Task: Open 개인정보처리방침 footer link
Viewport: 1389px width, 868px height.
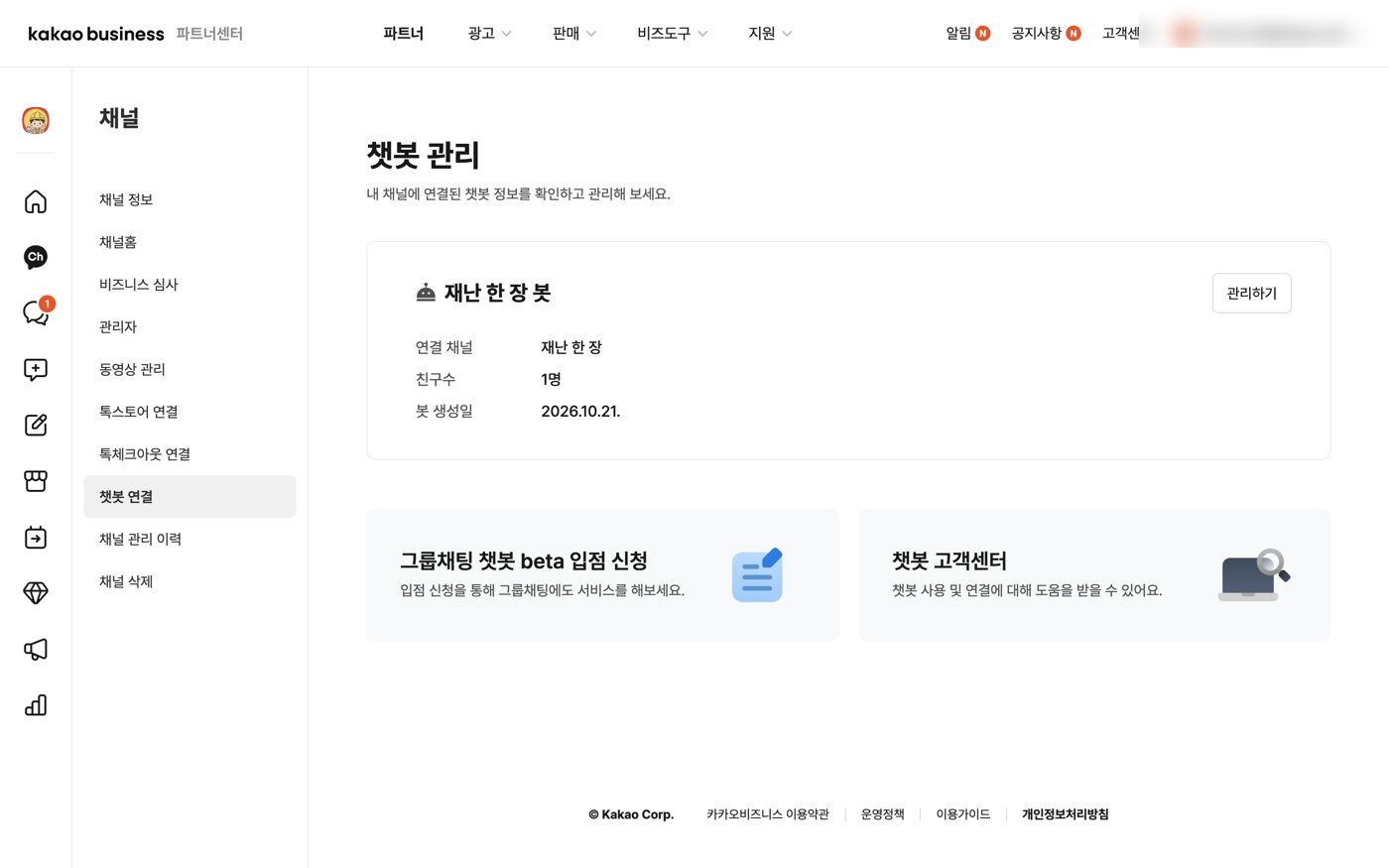Action: click(x=1066, y=814)
